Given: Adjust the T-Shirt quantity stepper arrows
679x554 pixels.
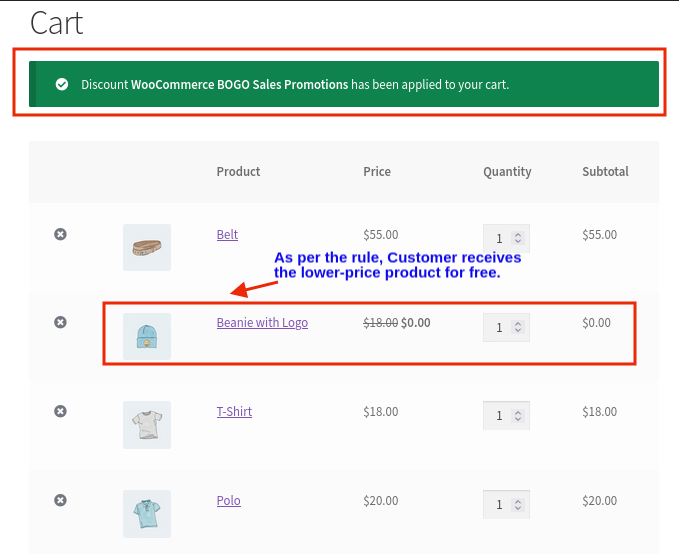Looking at the screenshot, I should 518,416.
